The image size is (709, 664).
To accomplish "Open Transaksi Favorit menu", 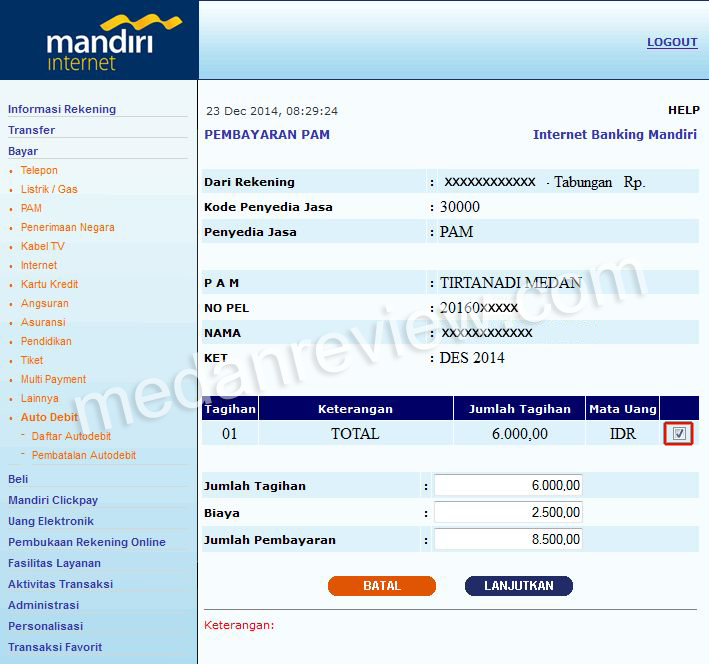I will point(55,647).
